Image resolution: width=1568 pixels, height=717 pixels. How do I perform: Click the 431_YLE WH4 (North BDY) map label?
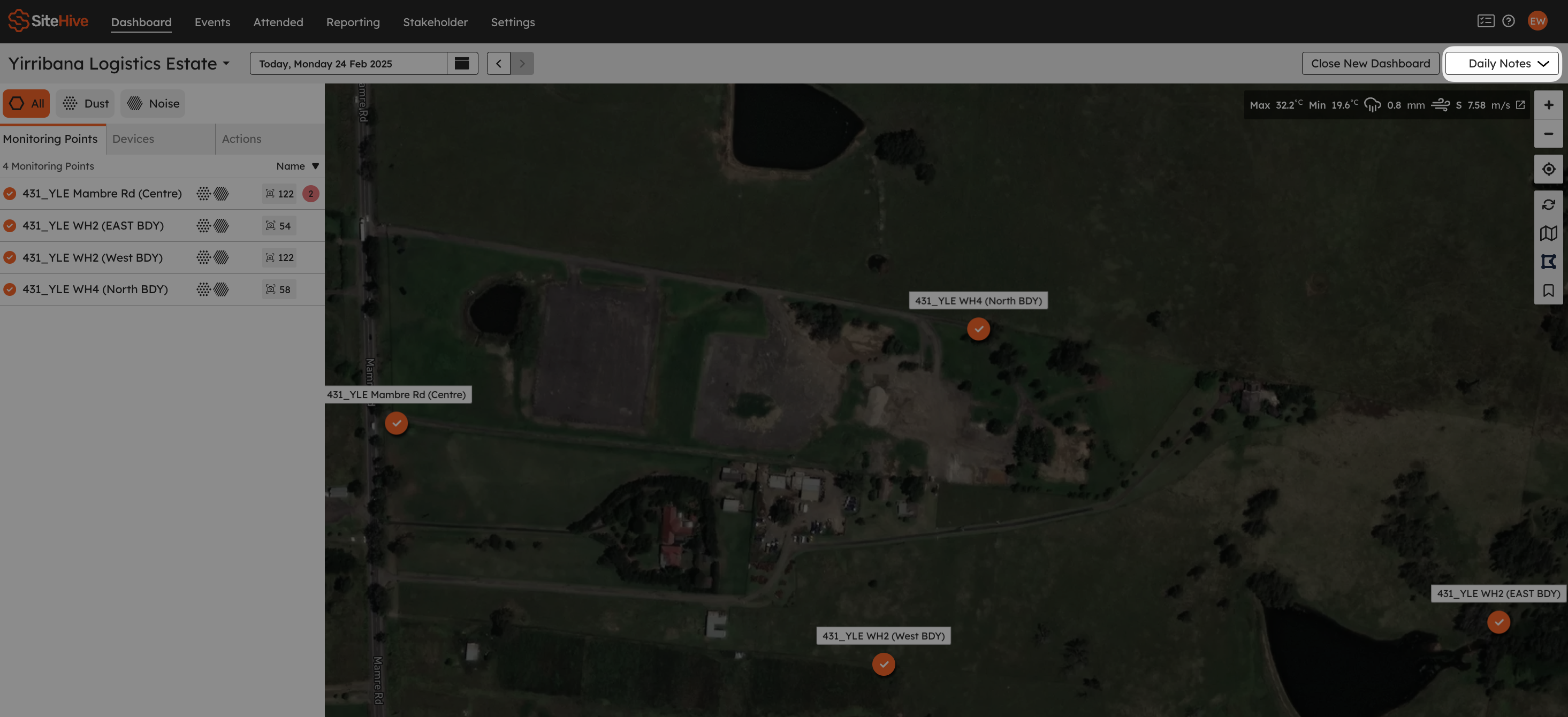978,301
